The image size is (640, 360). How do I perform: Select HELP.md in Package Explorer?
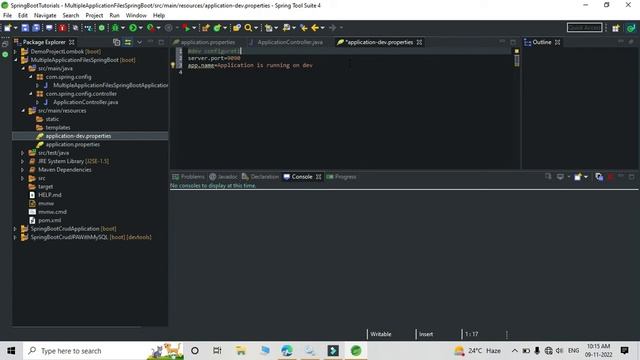click(49, 195)
